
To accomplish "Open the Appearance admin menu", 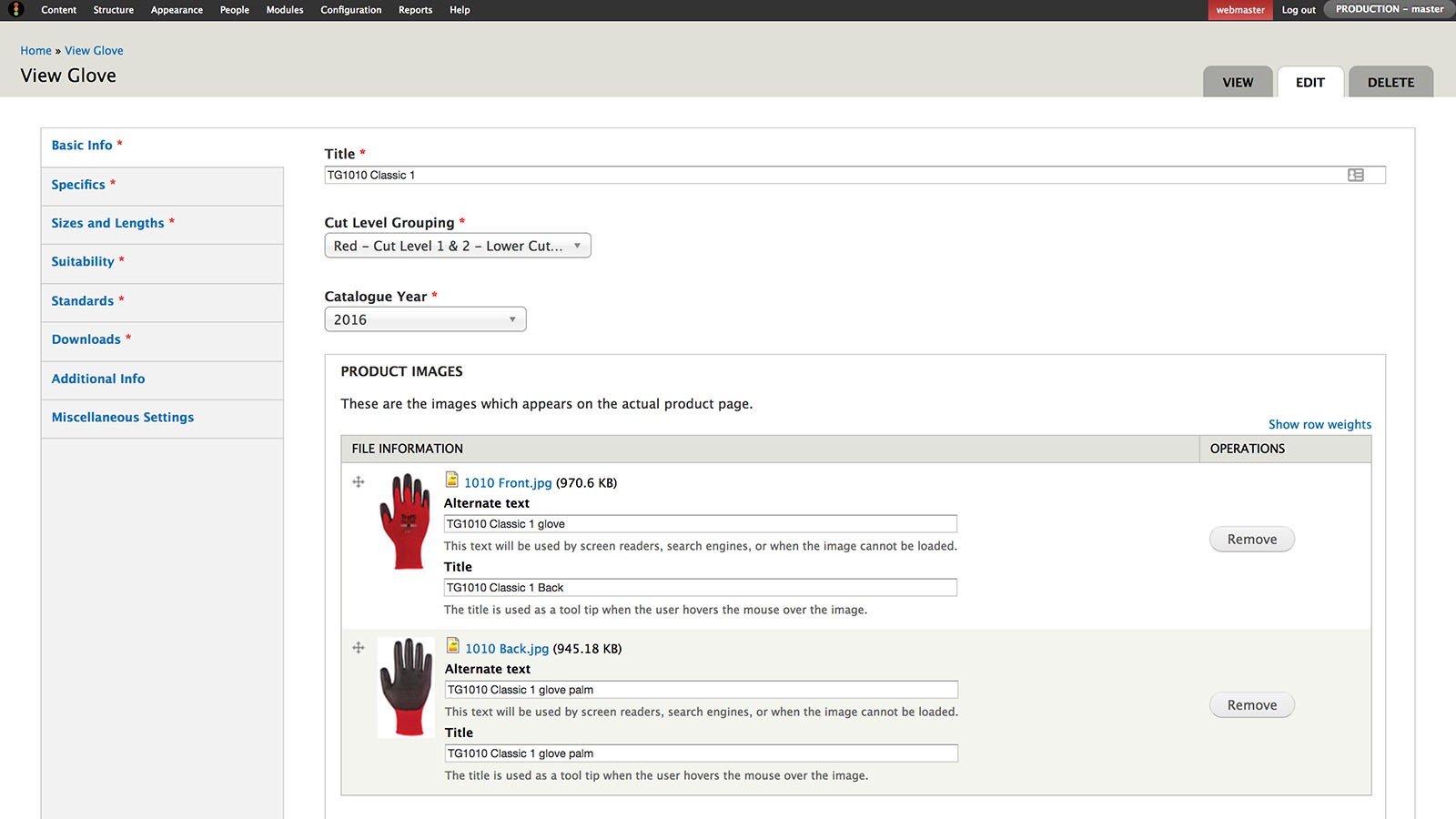I will [177, 10].
